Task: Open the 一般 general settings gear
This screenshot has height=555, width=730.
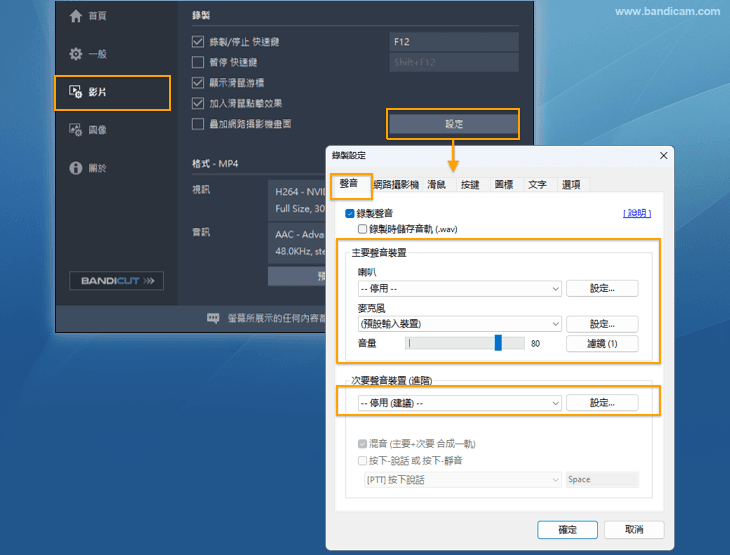Action: click(88, 54)
